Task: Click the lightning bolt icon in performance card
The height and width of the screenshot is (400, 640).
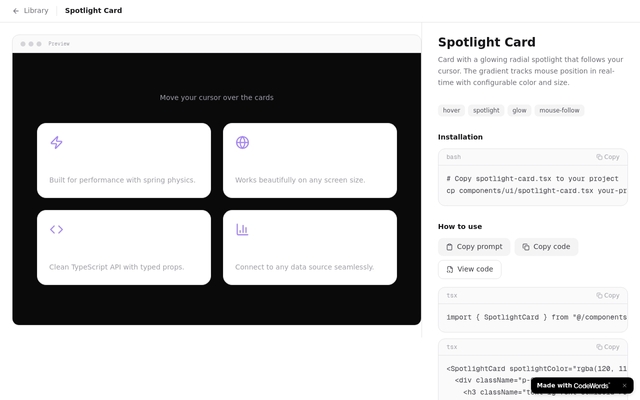Action: pyautogui.click(x=56, y=142)
